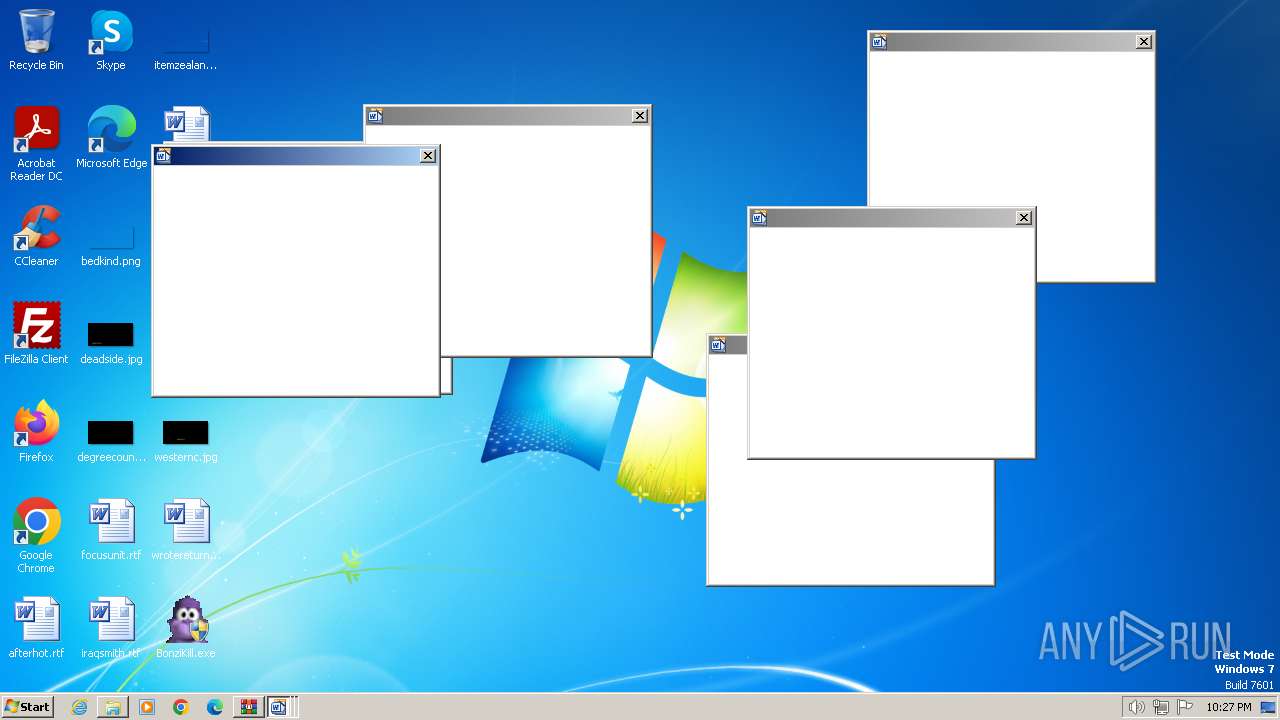Open Internet Explorer from the taskbar
The height and width of the screenshot is (720, 1280).
click(x=79, y=707)
